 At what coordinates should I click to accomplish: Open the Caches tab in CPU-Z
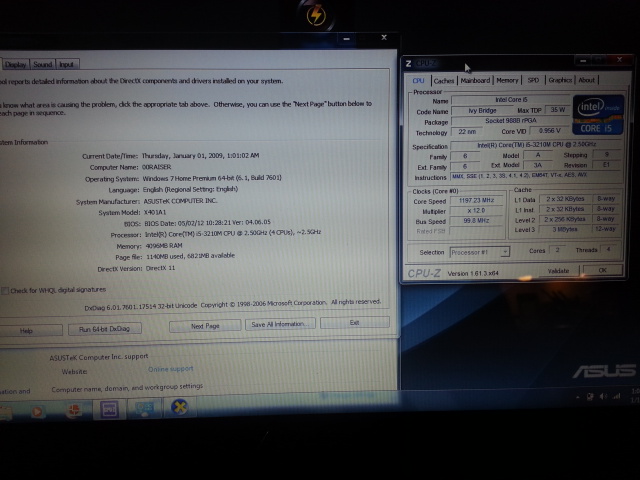click(444, 81)
